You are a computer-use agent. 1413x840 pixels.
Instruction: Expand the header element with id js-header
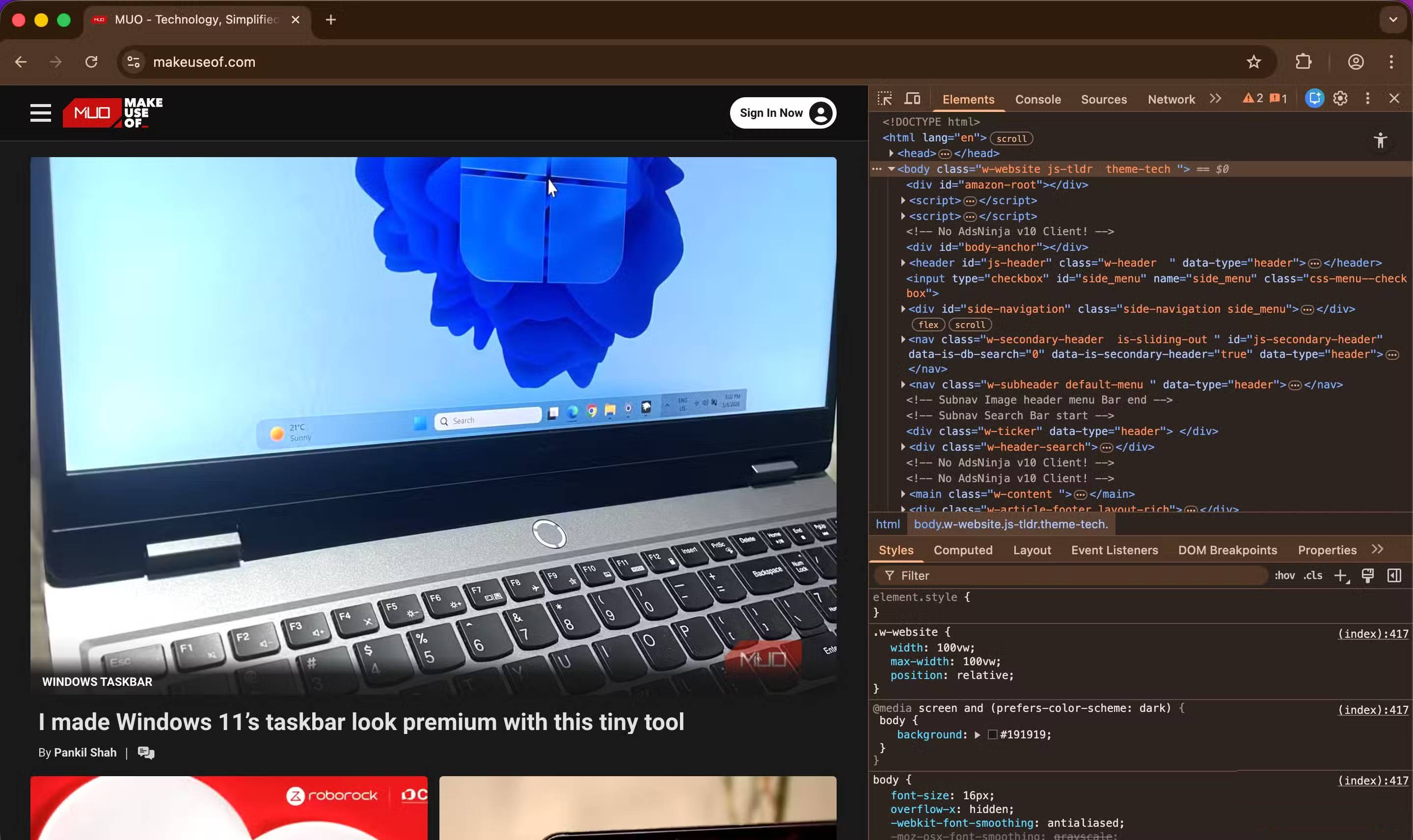[904, 263]
